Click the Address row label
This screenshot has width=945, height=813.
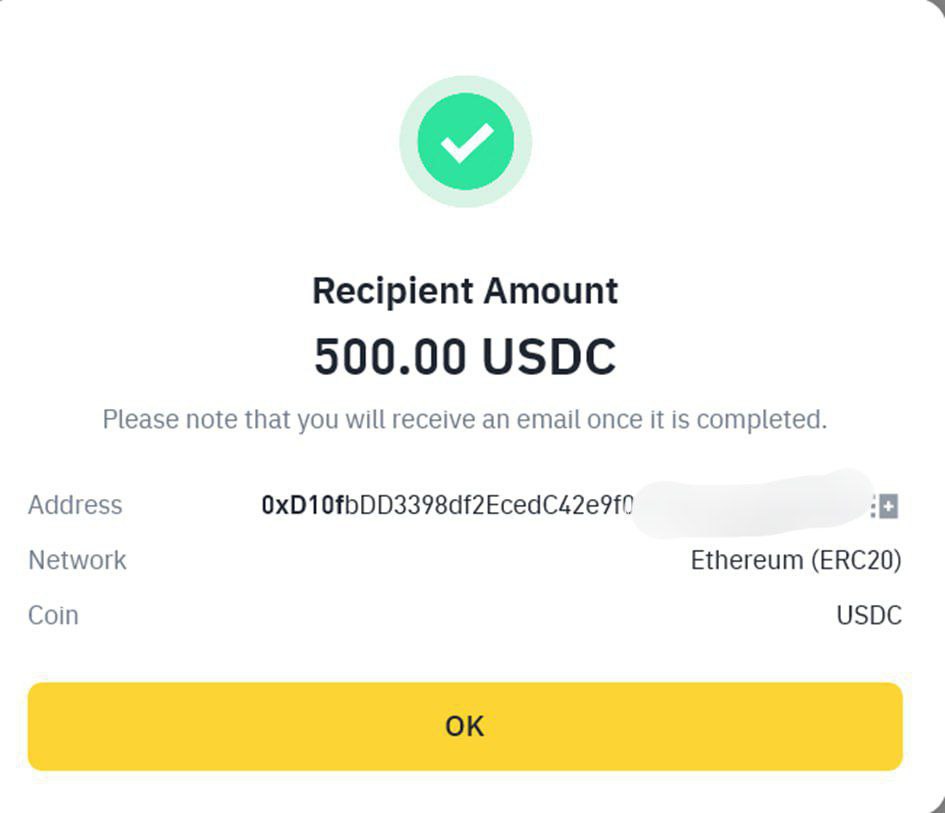[x=75, y=505]
